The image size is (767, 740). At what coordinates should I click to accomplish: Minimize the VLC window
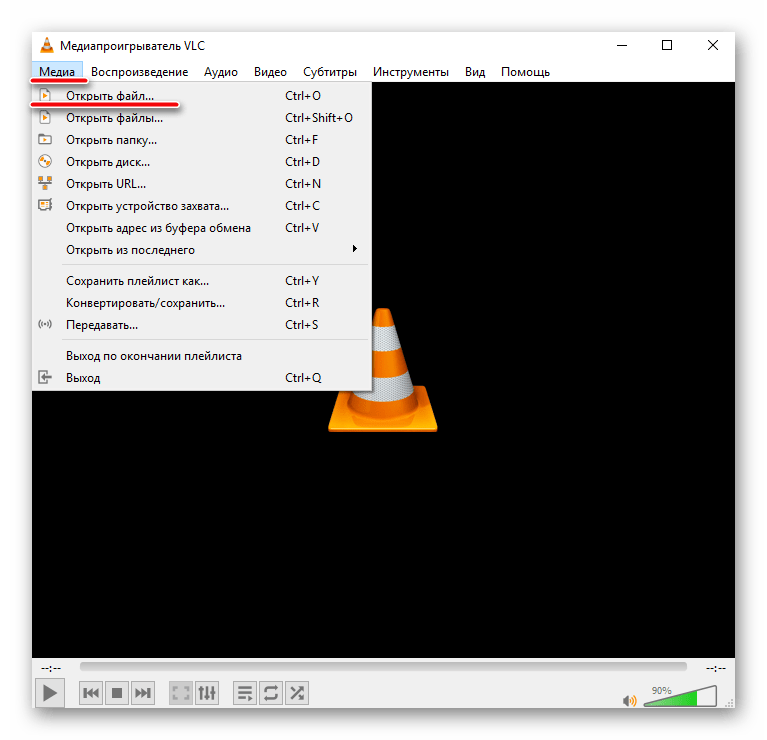pyautogui.click(x=622, y=45)
